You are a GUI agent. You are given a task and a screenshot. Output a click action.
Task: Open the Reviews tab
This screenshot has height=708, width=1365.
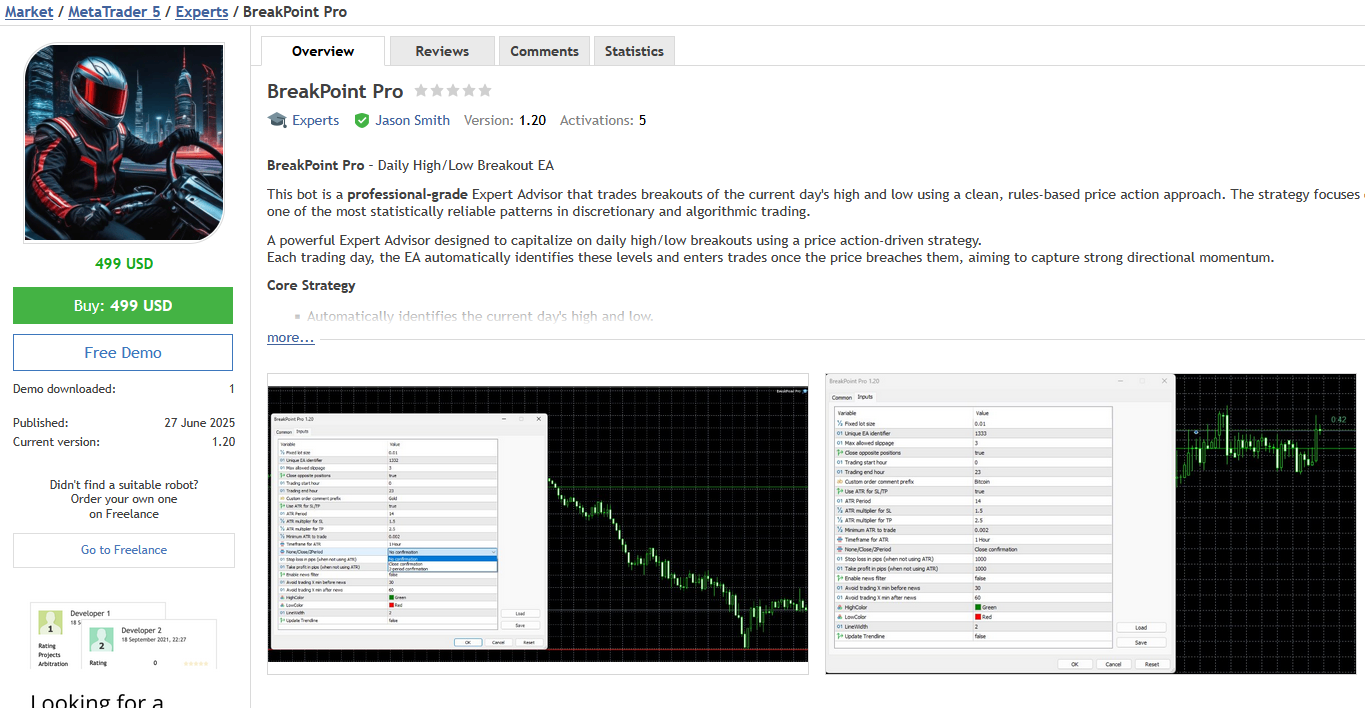pos(442,51)
